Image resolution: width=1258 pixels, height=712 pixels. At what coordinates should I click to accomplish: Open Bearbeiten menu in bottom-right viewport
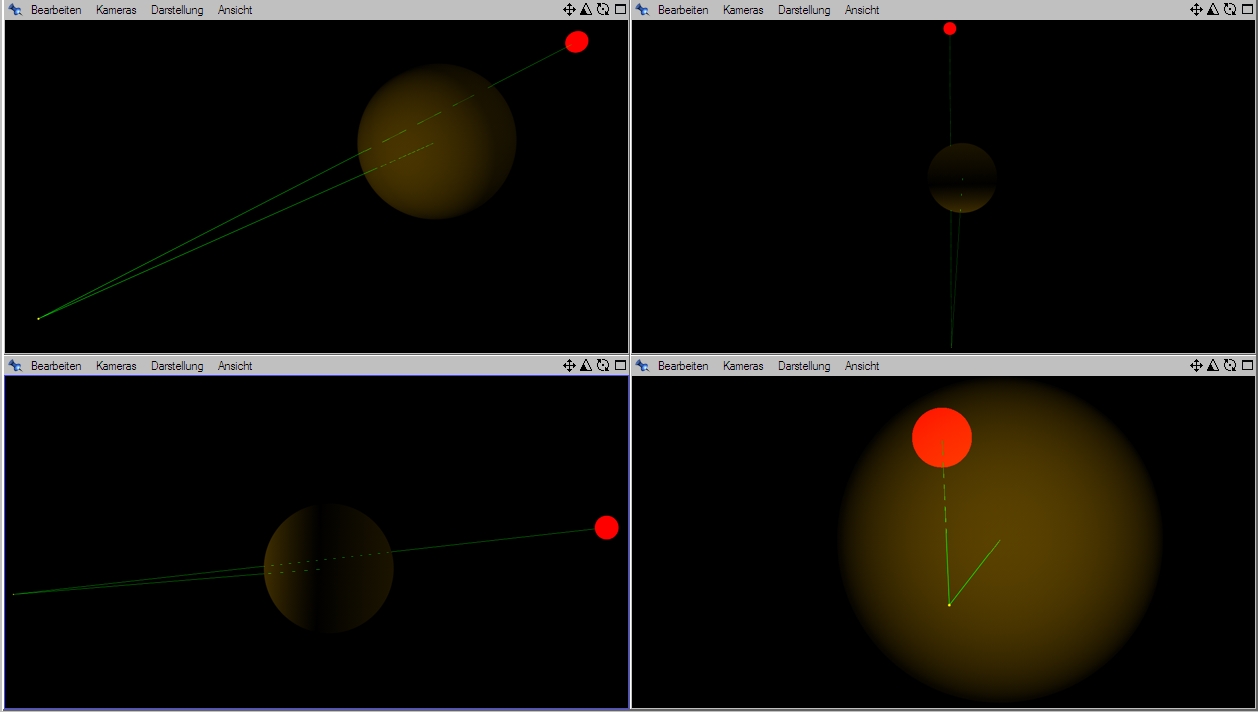click(683, 366)
